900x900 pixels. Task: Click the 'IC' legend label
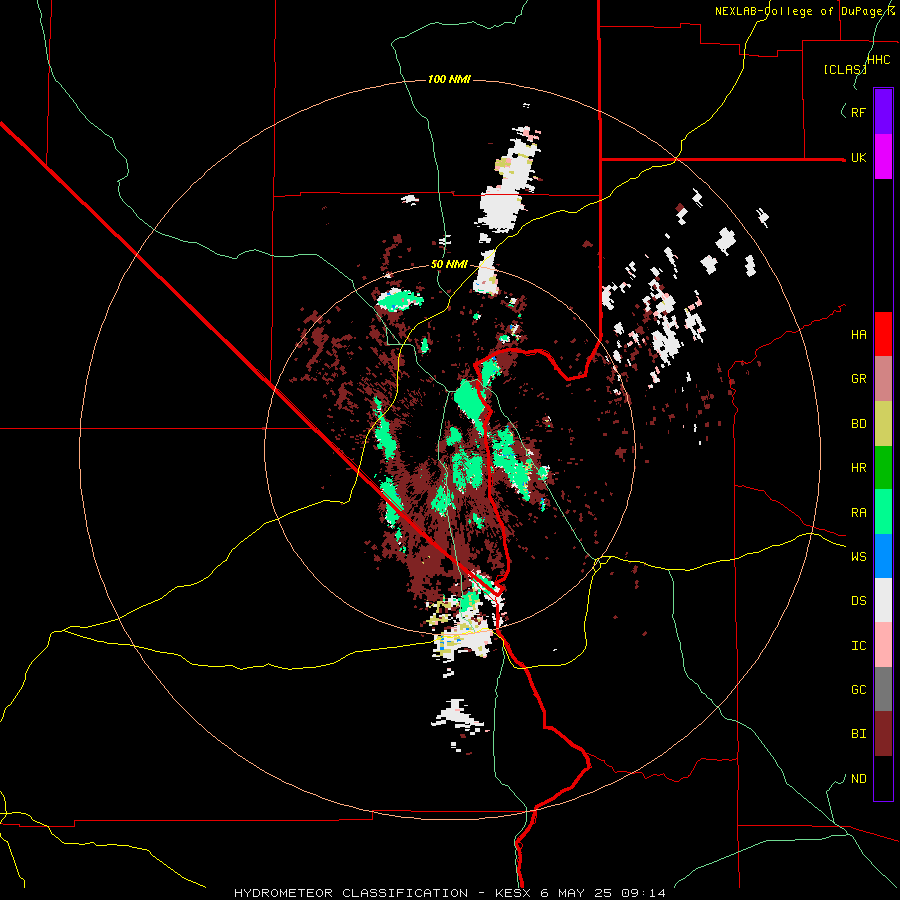[x=858, y=646]
